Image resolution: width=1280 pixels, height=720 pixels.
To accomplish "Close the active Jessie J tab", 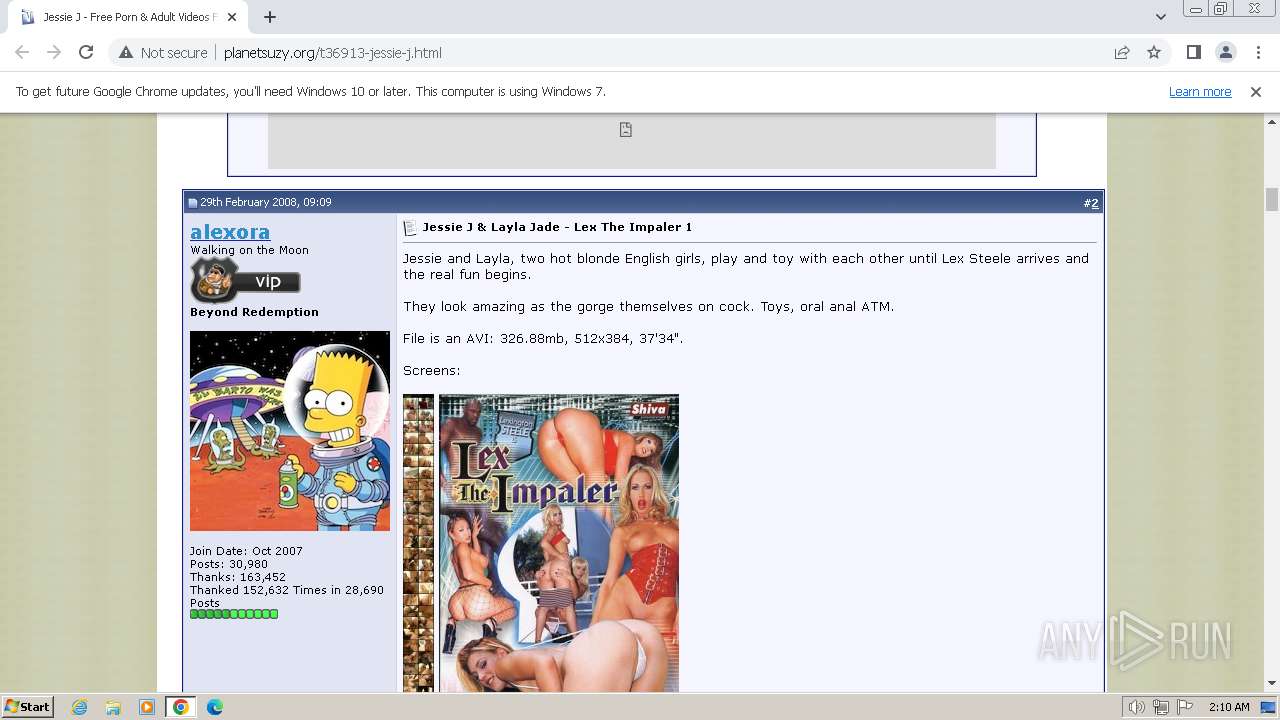I will pos(232,17).
